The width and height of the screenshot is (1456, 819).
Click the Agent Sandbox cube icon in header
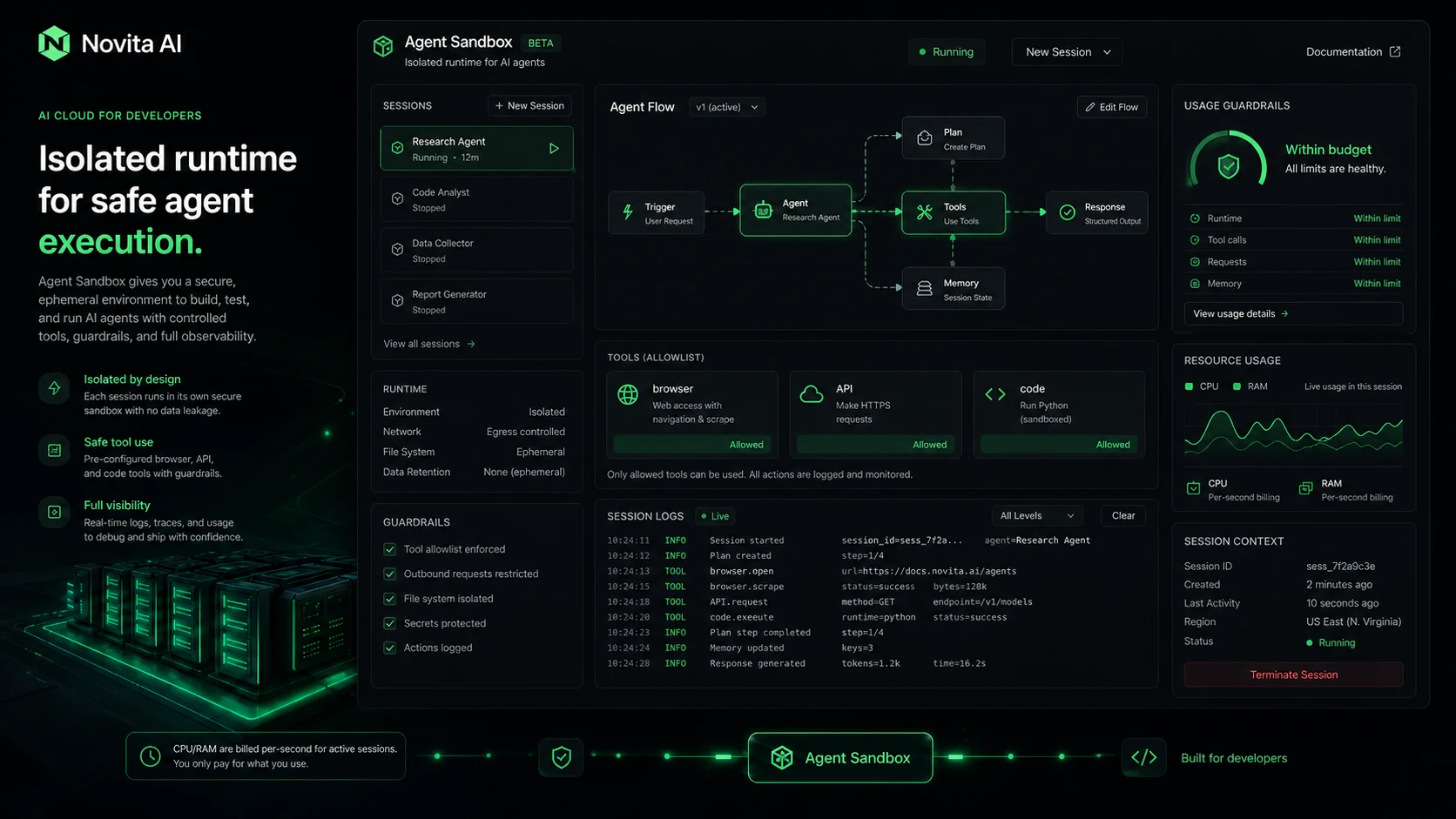pos(383,46)
